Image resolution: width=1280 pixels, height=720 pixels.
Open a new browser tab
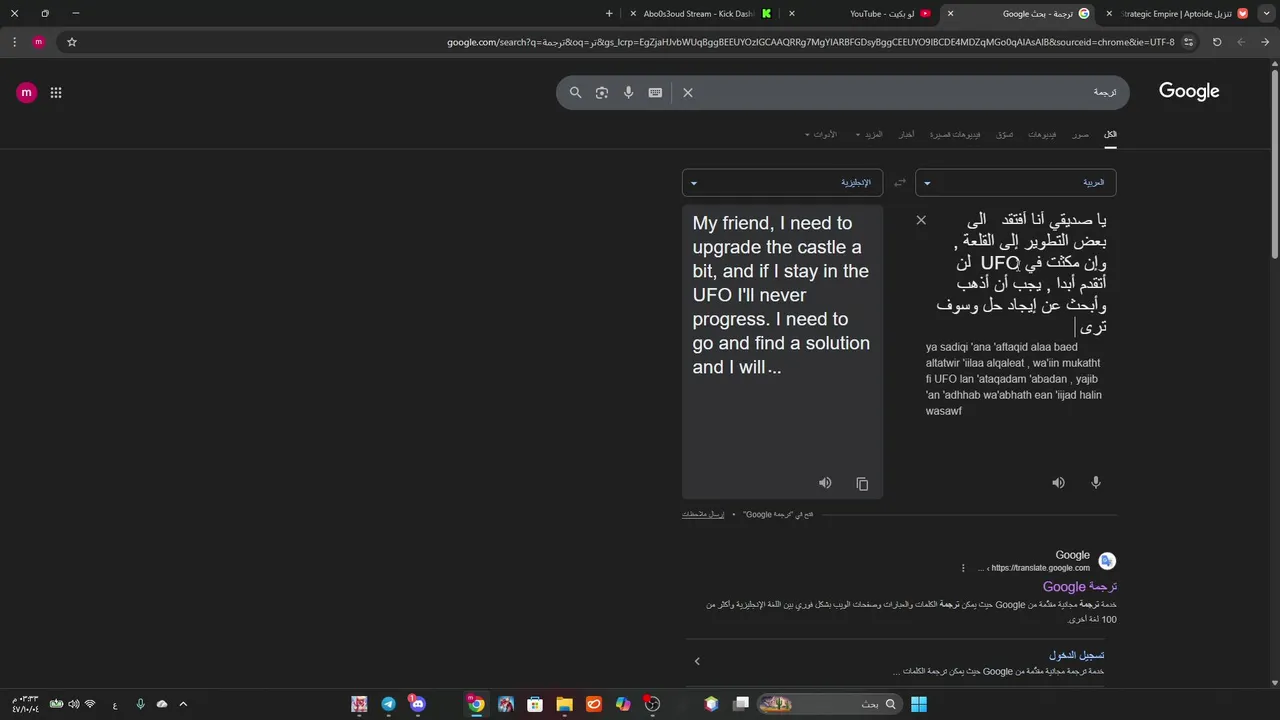[609, 13]
